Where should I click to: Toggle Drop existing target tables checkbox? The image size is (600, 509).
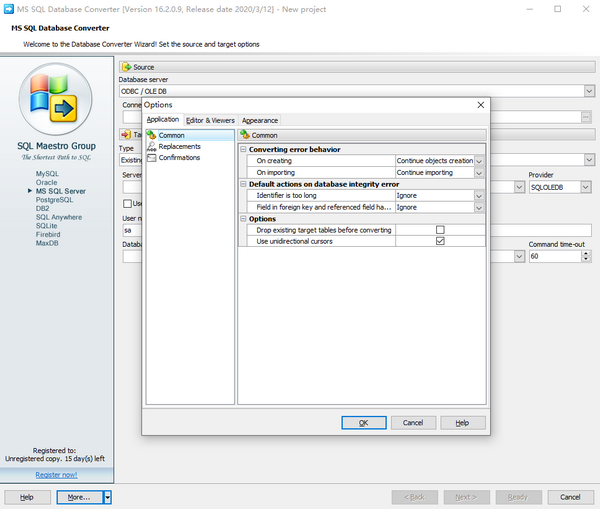pos(440,230)
